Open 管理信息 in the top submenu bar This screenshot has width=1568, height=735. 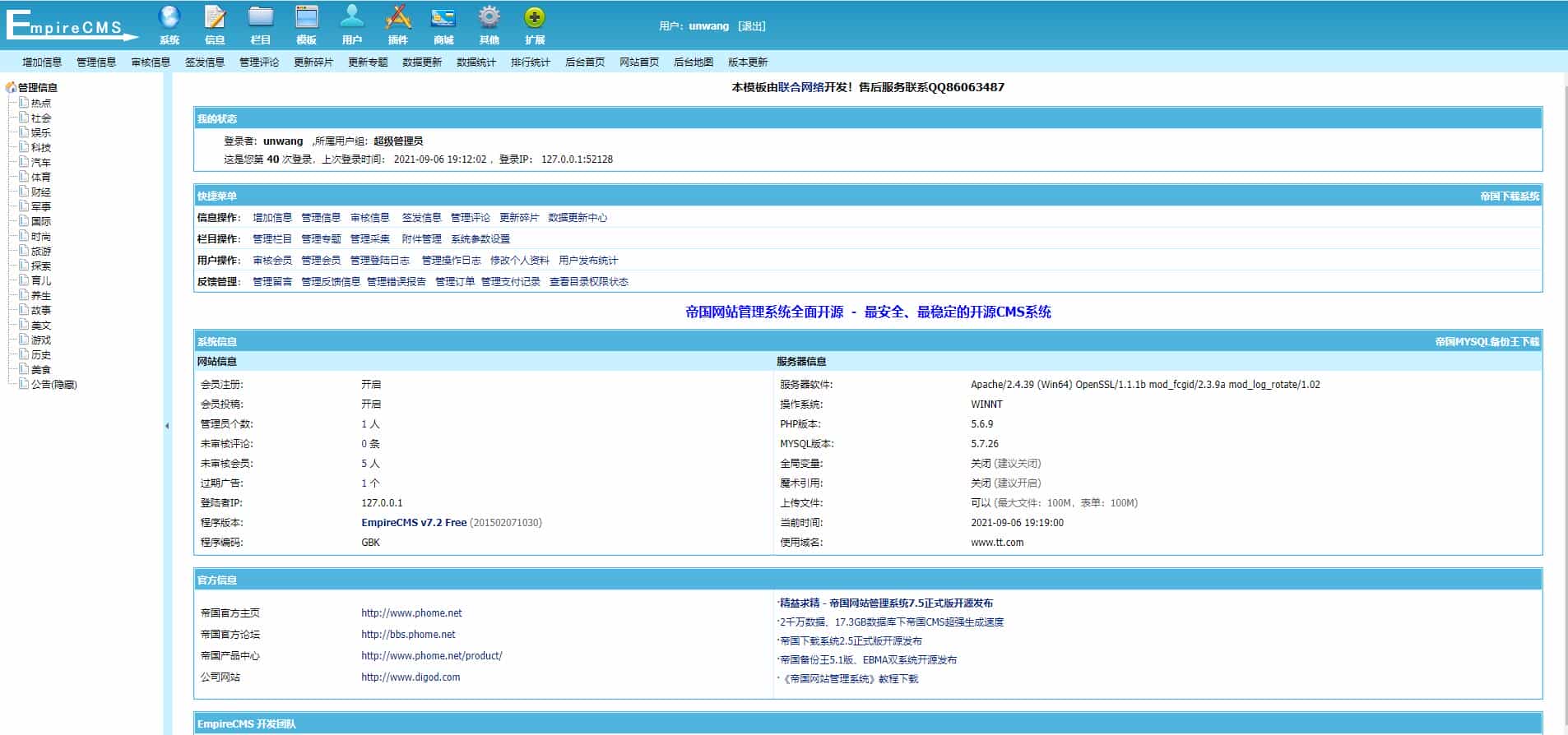96,62
